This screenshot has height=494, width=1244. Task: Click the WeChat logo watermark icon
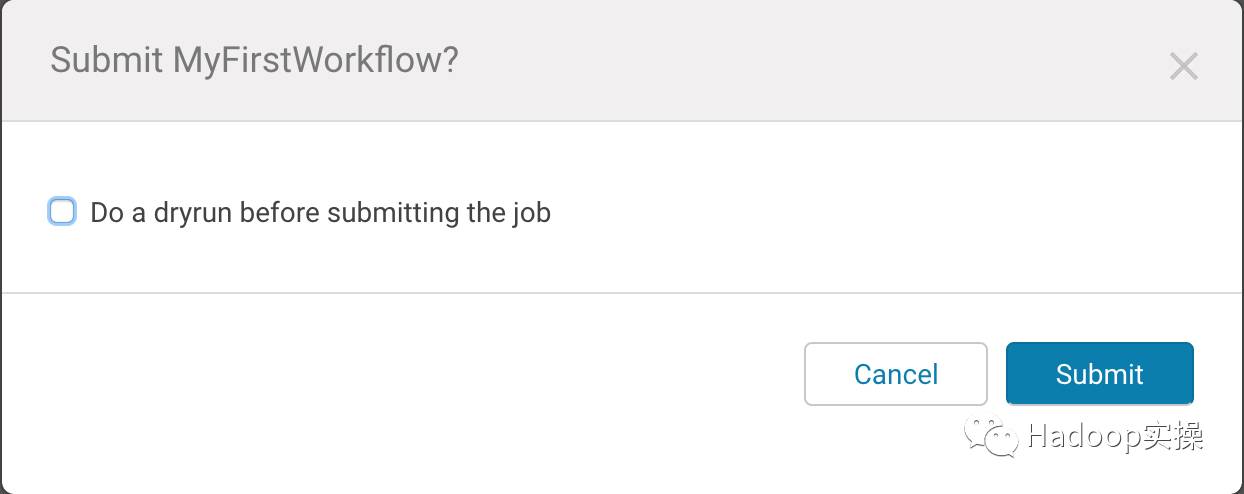click(990, 436)
